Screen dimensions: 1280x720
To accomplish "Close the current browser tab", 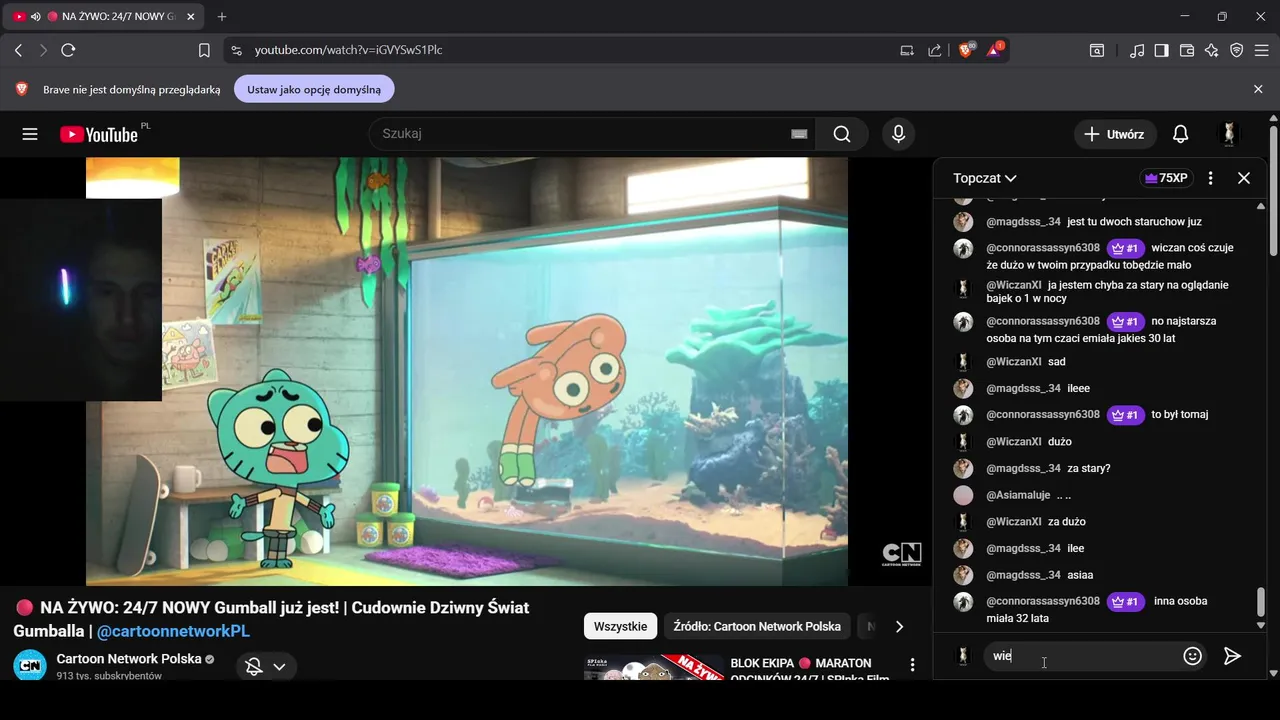I will pos(190,17).
